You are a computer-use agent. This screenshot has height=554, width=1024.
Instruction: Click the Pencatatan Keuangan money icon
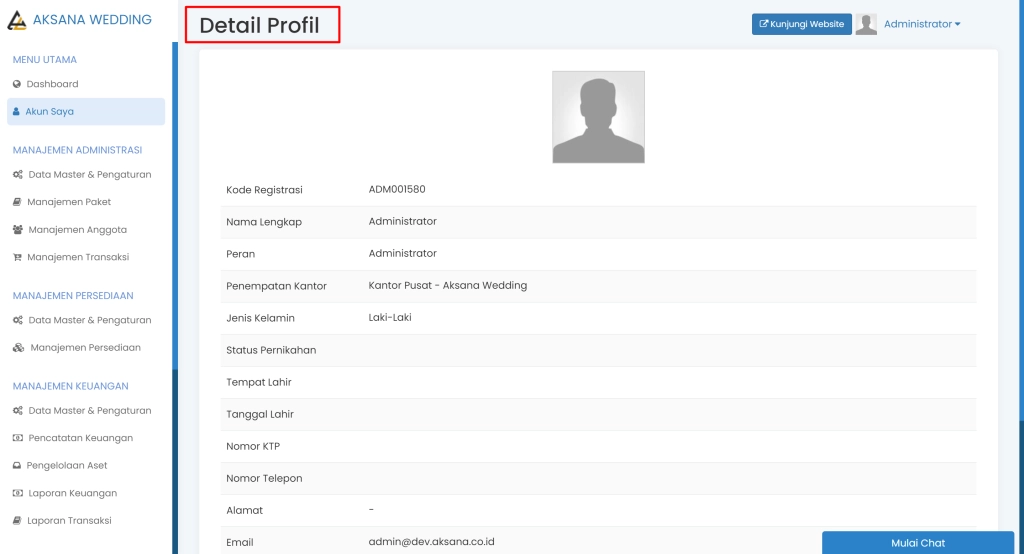click(x=17, y=438)
